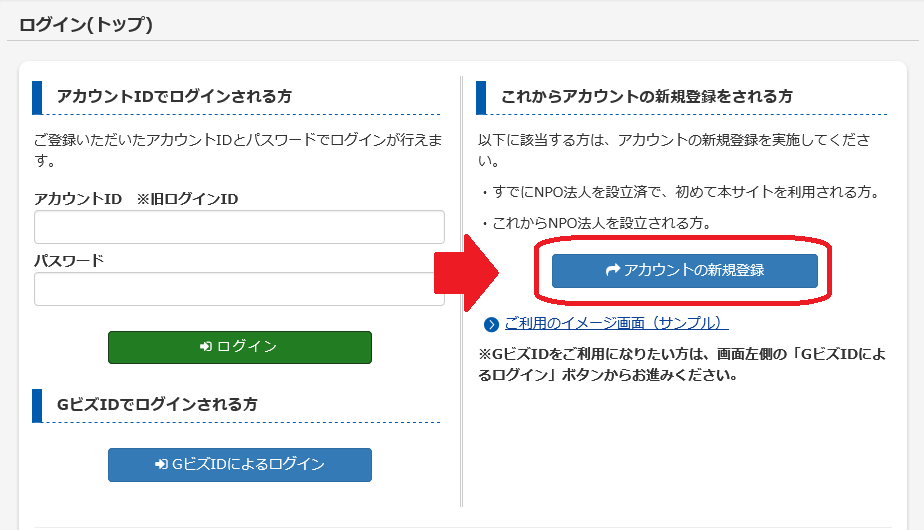Click the アカウントID ※旧ログインID label

(x=136, y=199)
